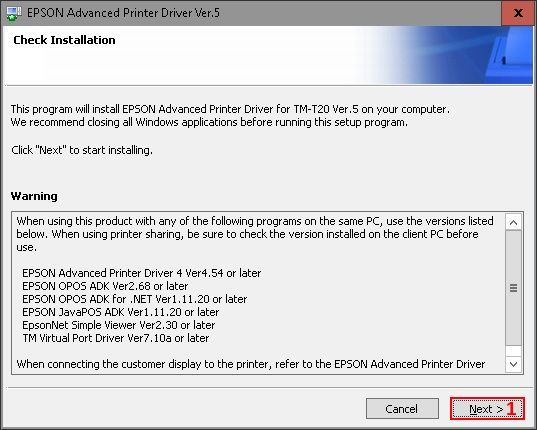Image resolution: width=537 pixels, height=430 pixels.
Task: Click the EPSON Advanced Printer Driver 4 Ver4.54 line
Action: tap(141, 273)
